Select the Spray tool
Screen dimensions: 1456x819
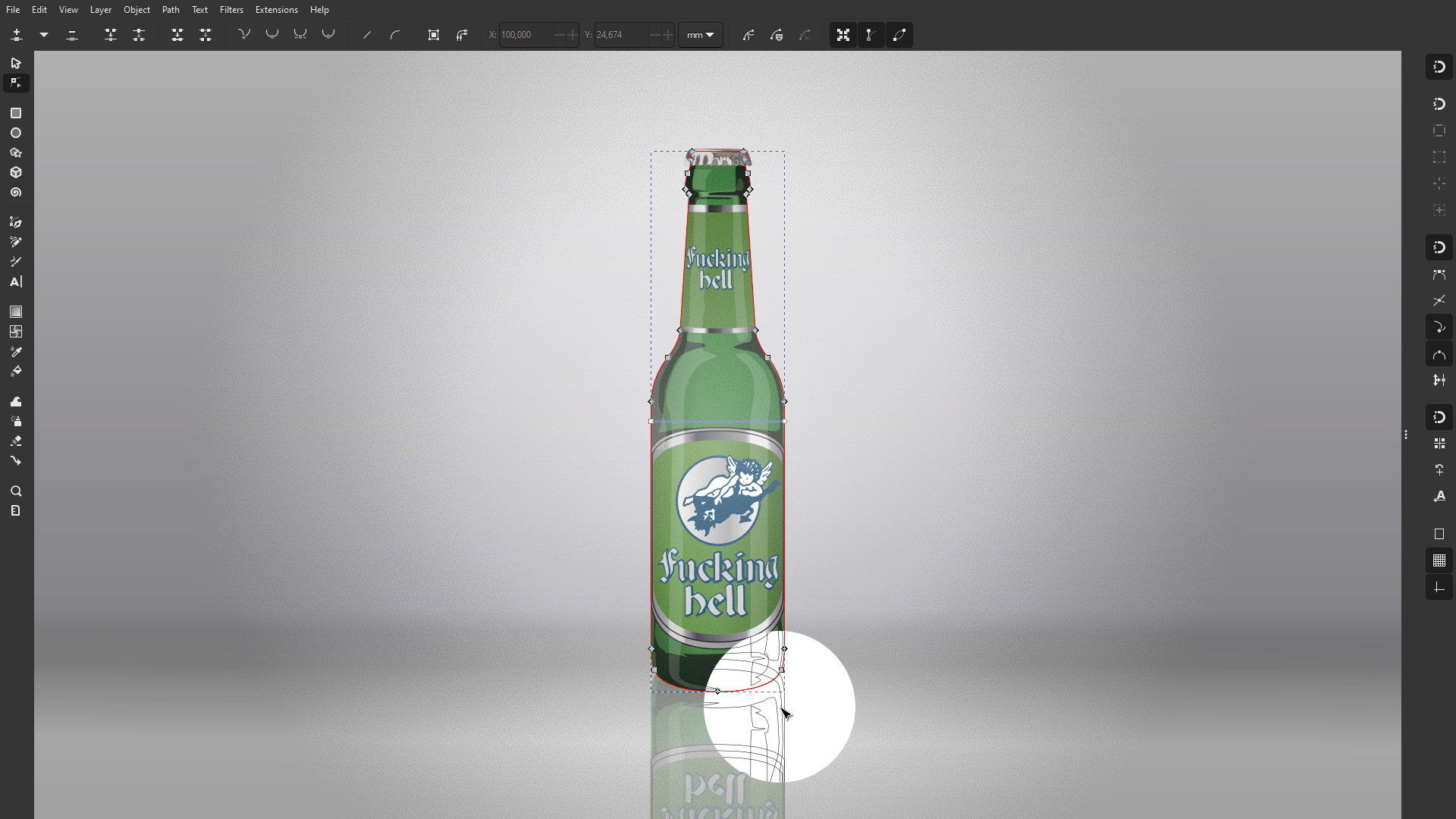pyautogui.click(x=16, y=421)
